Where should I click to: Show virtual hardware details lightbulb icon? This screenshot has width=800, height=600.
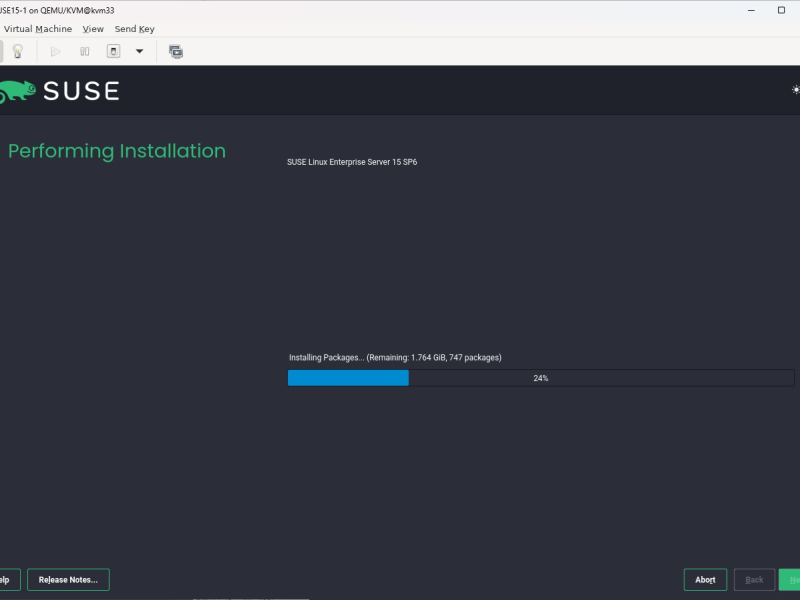[x=17, y=51]
